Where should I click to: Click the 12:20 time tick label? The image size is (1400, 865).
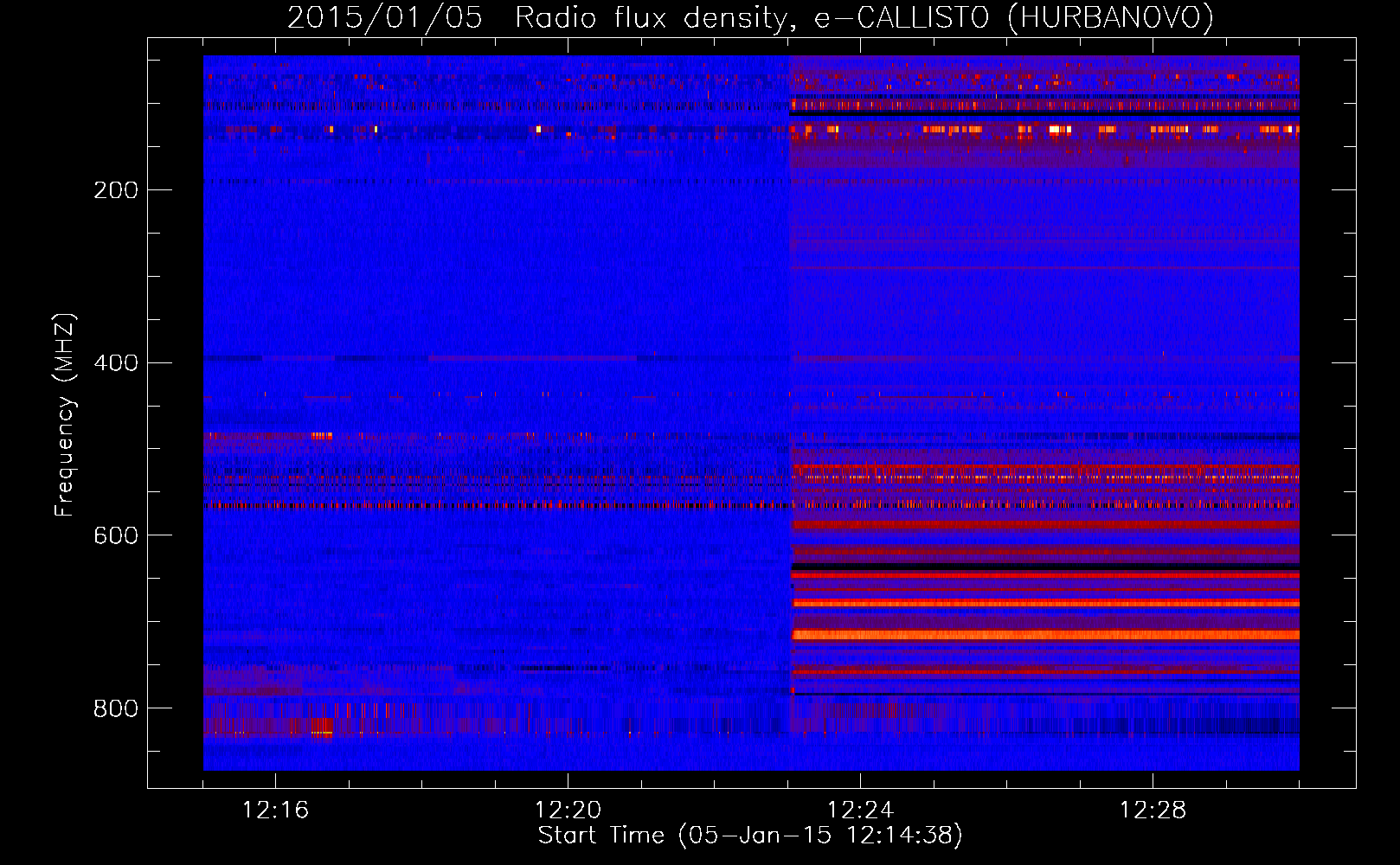(568, 810)
